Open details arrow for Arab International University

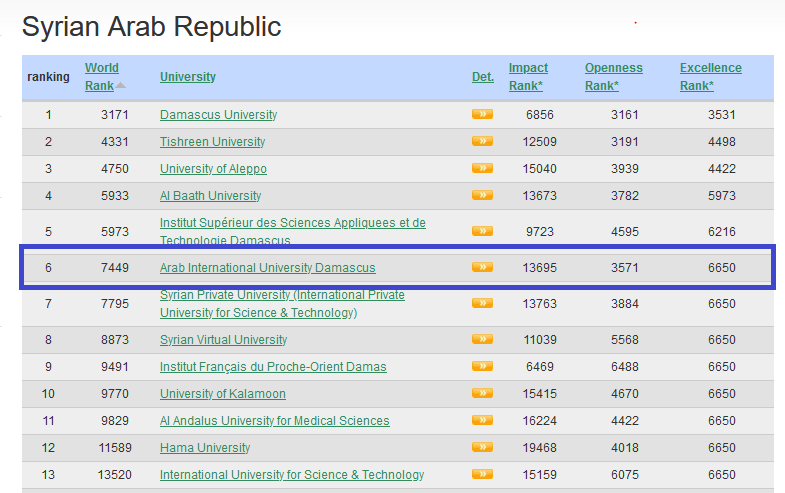482,267
